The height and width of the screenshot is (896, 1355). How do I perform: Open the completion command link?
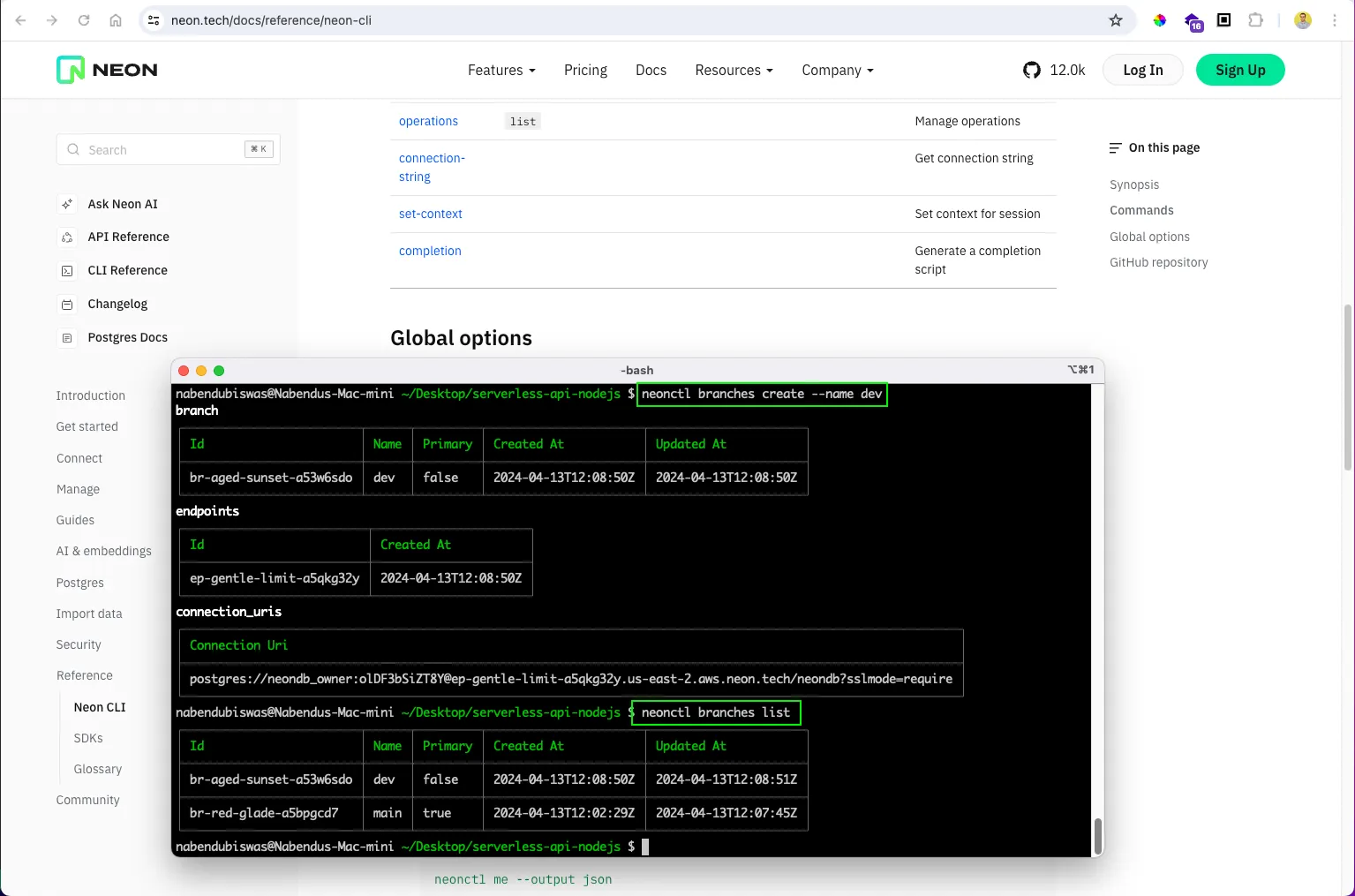(430, 251)
